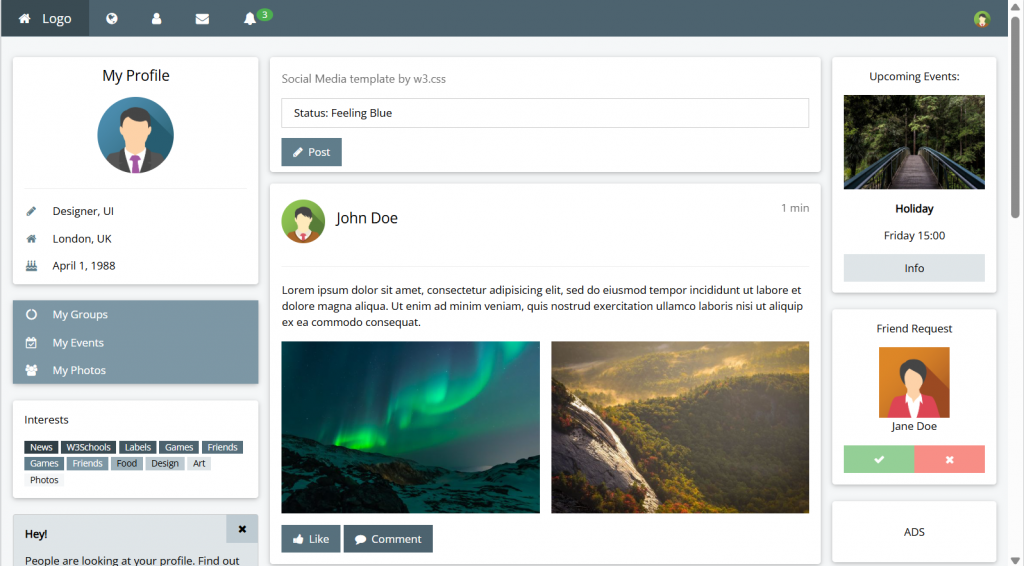Click John Doe's avatar picture
The image size is (1024, 566).
[303, 221]
